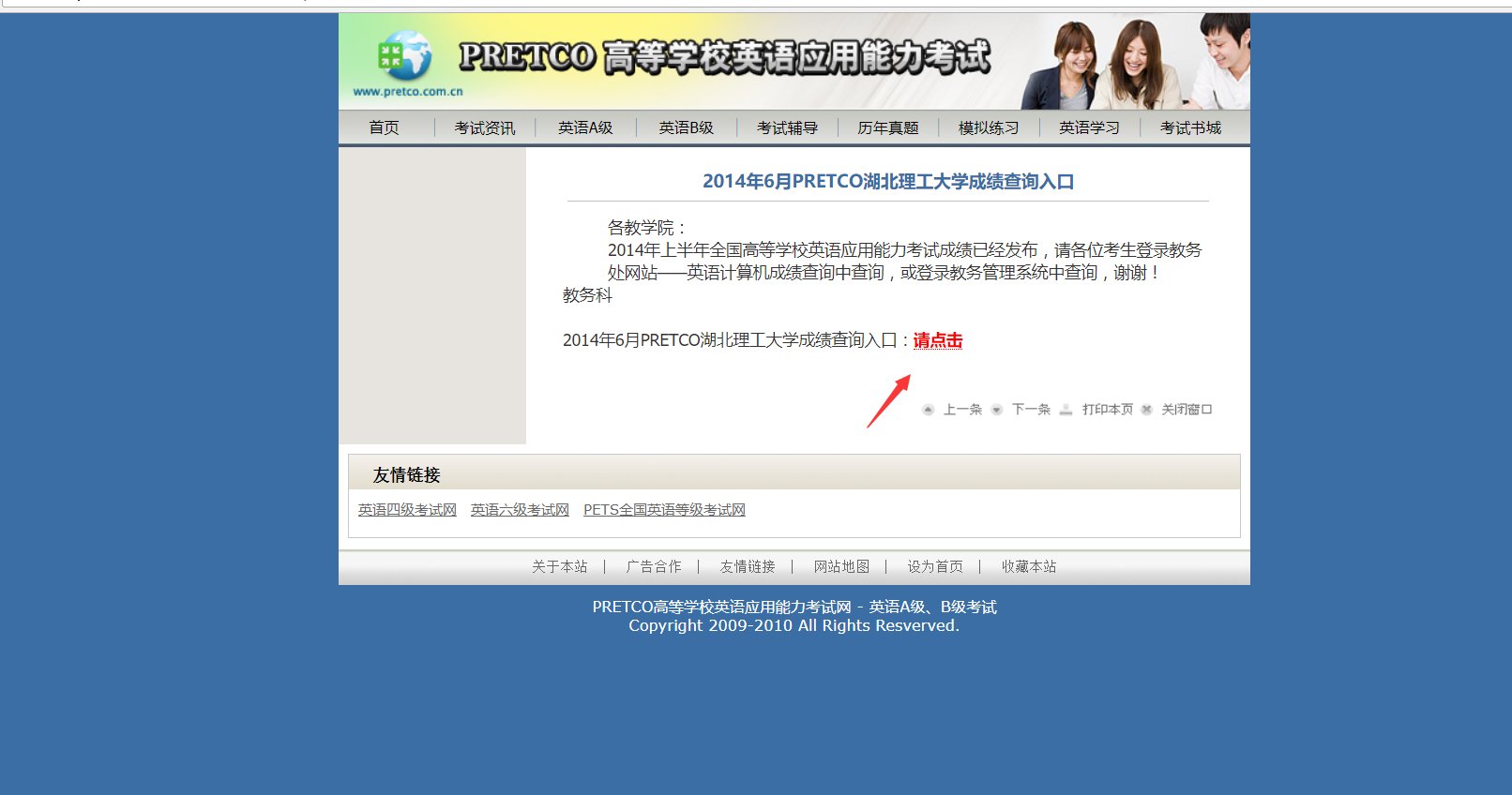This screenshot has height=795, width=1512.
Task: Click 打印本页 to print page
Action: click(x=1108, y=410)
